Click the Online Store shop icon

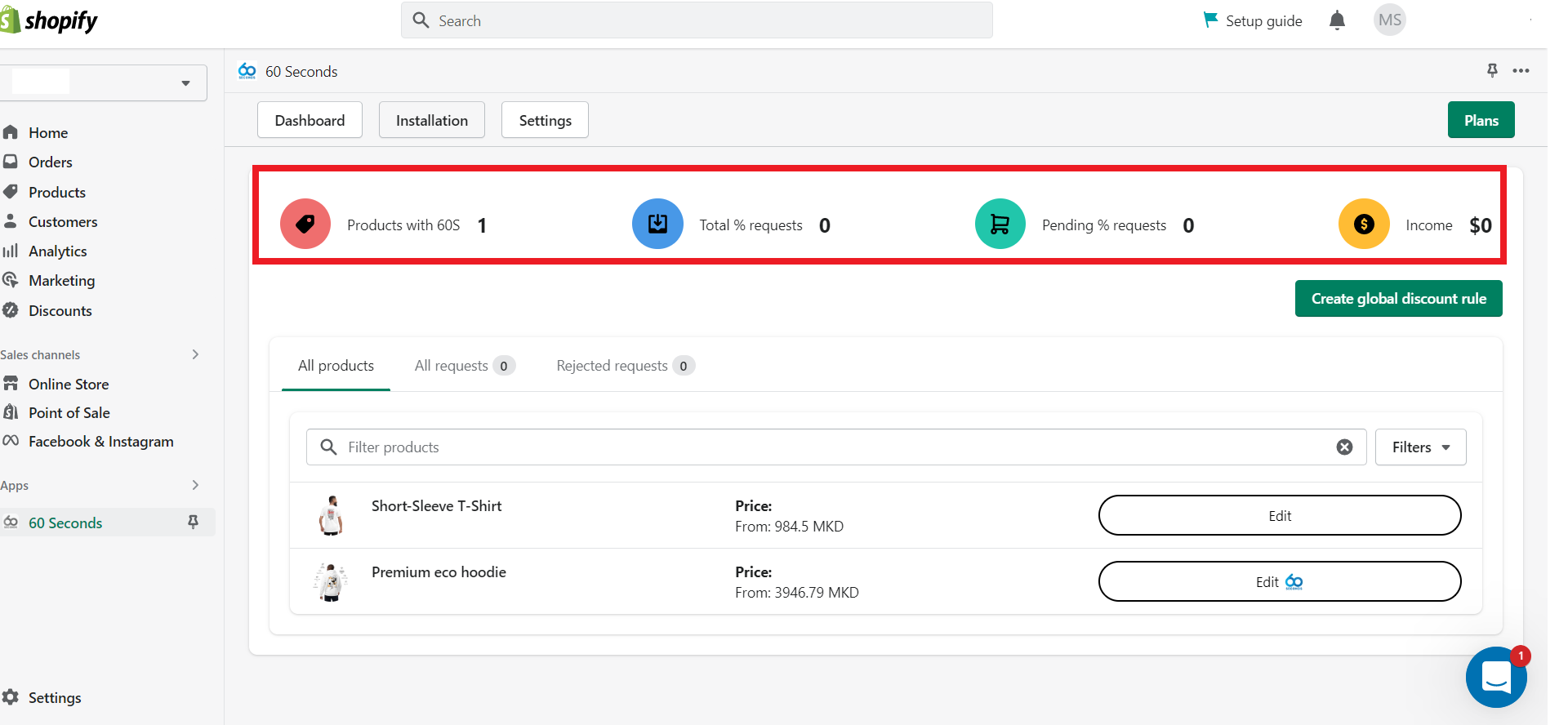[x=11, y=384]
